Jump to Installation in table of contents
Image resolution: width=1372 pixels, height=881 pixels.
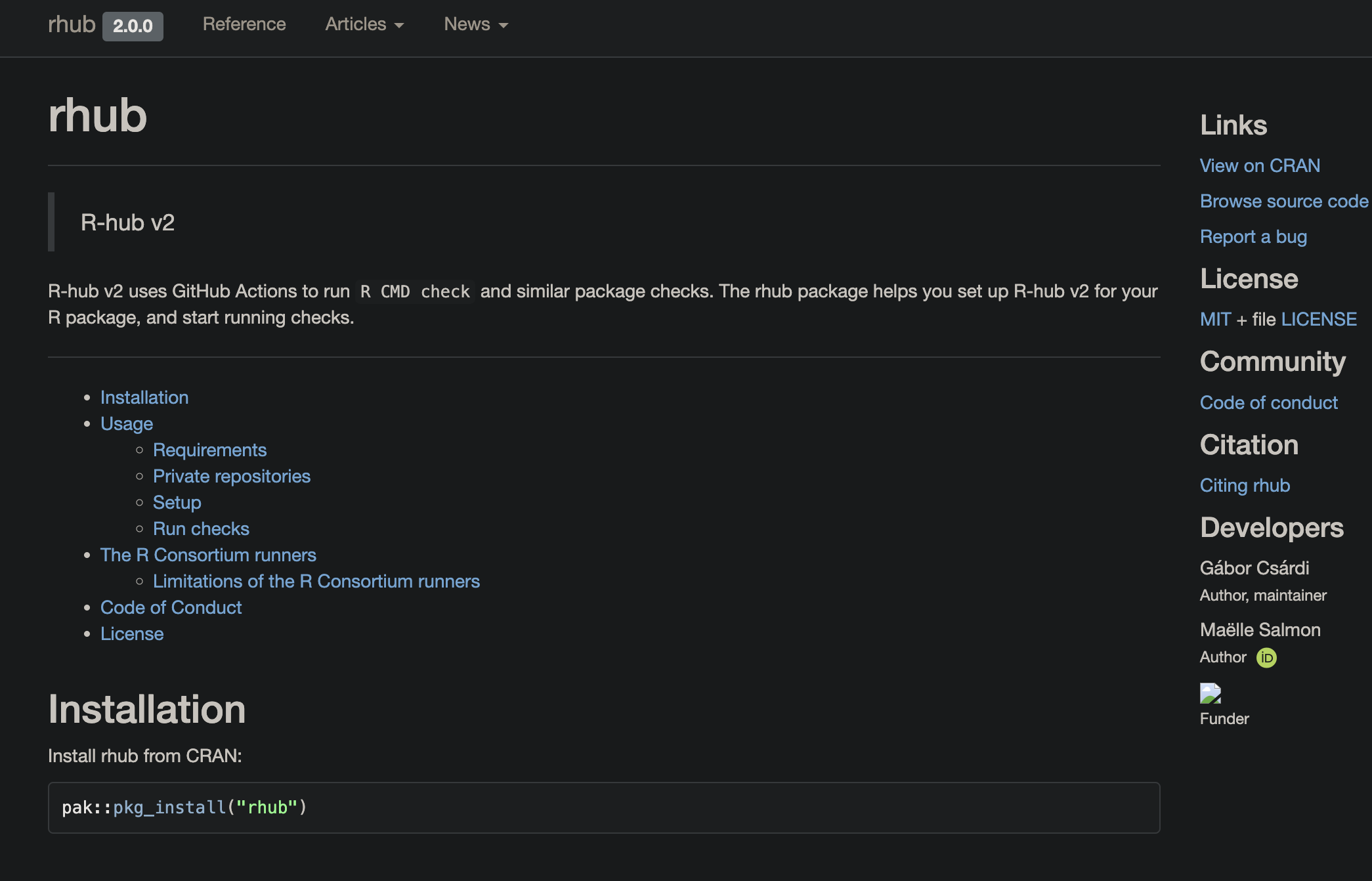[144, 397]
